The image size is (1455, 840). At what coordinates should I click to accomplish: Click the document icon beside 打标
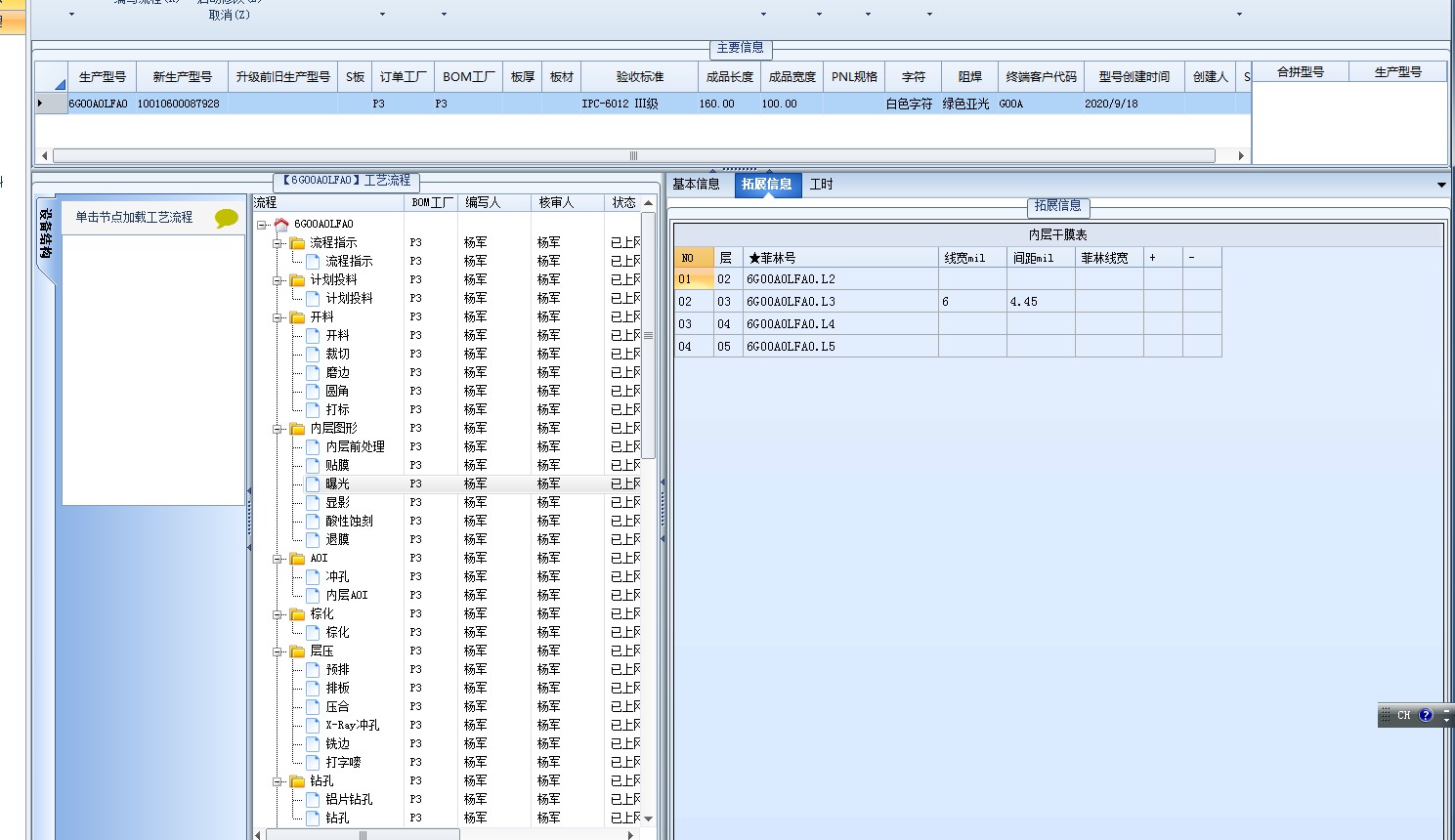pos(313,409)
